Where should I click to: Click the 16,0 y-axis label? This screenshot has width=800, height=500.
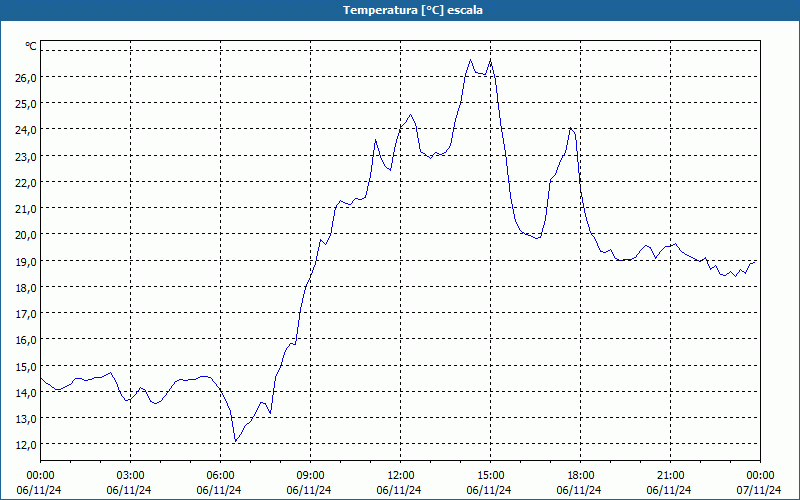point(26,339)
